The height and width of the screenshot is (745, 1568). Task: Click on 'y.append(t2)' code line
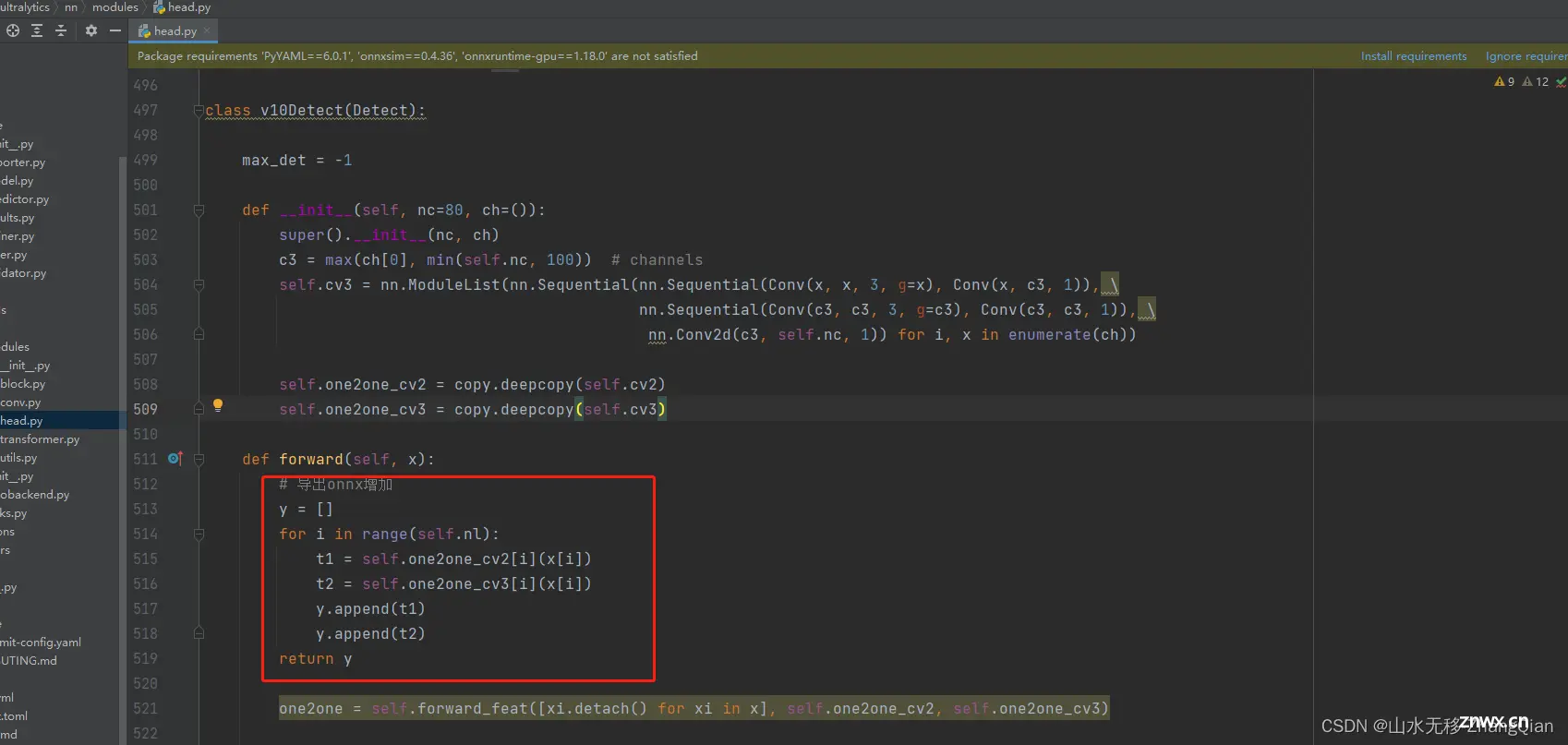click(x=370, y=634)
